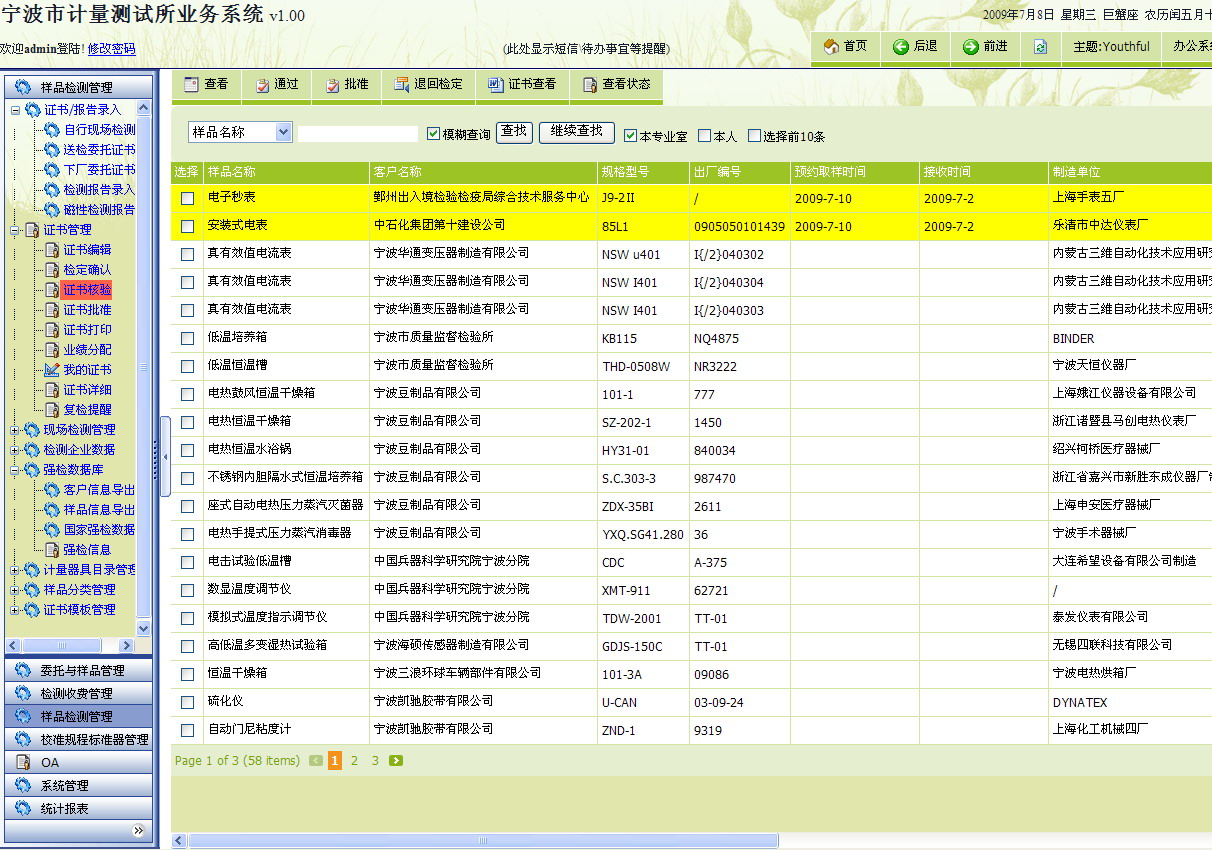Screen dimensions: 1212x850
Task: Collapse the 证书管理 tree node
Action: pos(16,230)
